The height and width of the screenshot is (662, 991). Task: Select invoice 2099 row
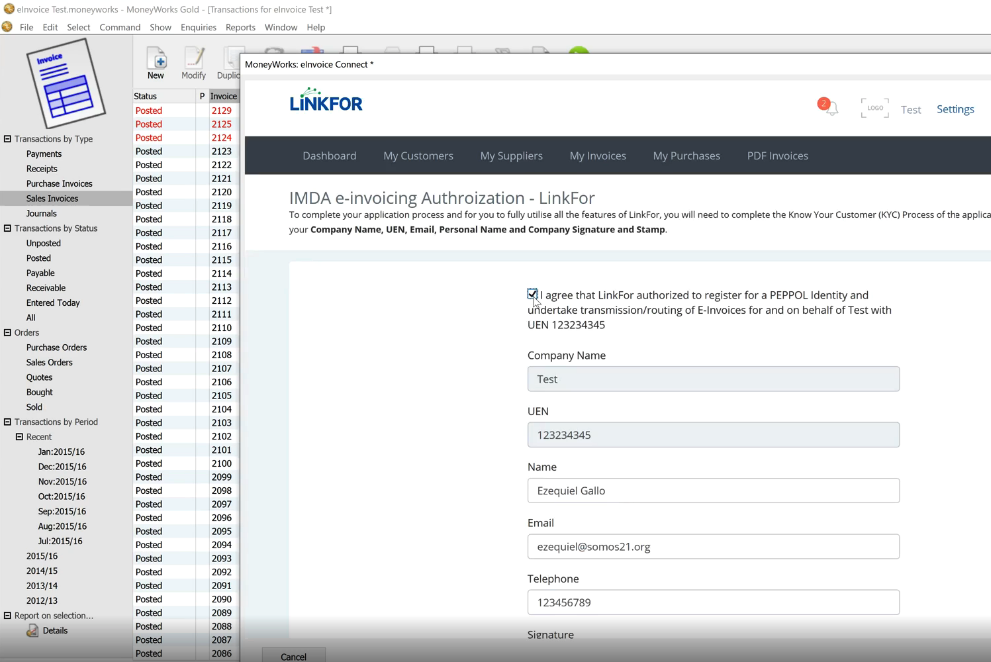tap(186, 477)
